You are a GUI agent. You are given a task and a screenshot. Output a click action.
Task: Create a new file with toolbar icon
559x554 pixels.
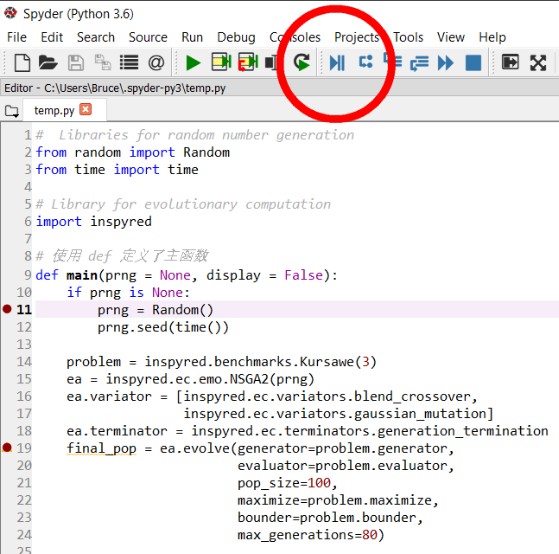click(x=22, y=63)
